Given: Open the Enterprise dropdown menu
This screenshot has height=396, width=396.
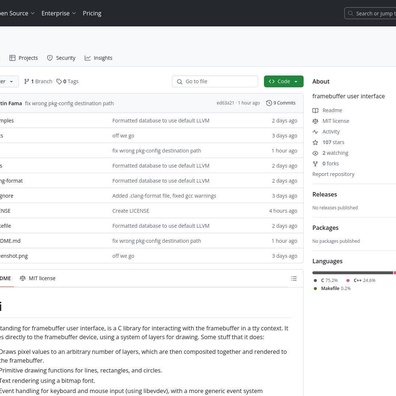Looking at the screenshot, I should [58, 13].
